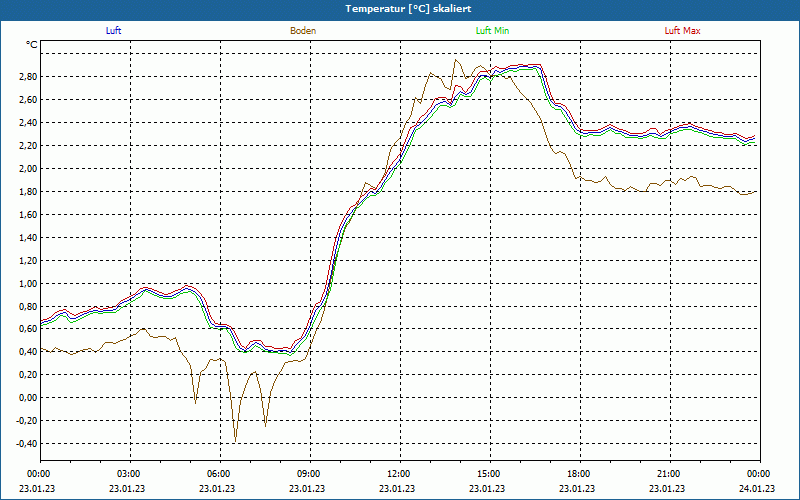Image resolution: width=800 pixels, height=500 pixels.
Task: Click the °C unit label on axis
Action: [32, 45]
